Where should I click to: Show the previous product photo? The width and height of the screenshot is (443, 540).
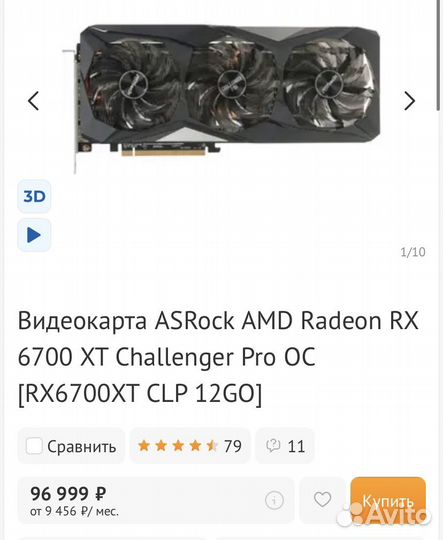[33, 101]
